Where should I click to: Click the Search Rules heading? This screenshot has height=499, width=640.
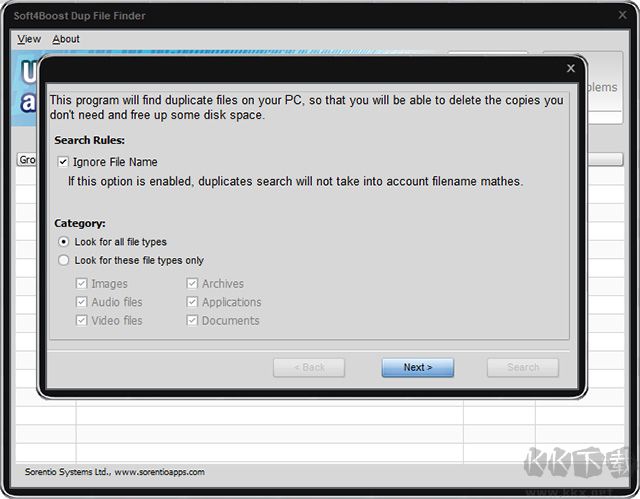point(89,140)
